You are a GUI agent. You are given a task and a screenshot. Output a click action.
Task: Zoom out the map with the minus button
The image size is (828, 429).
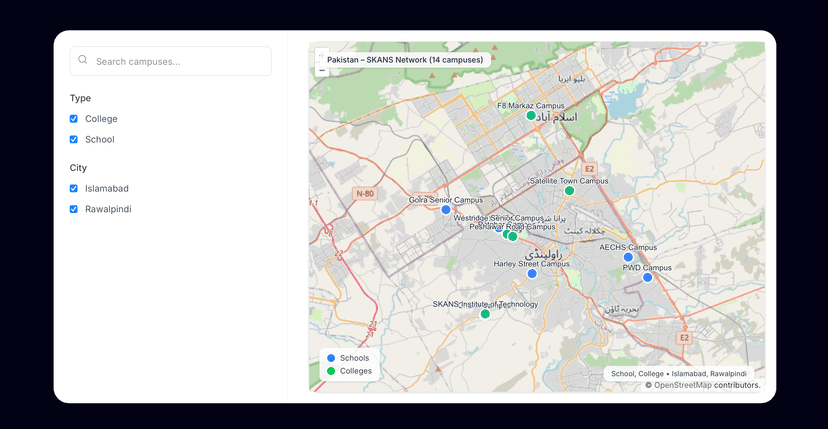(322, 70)
